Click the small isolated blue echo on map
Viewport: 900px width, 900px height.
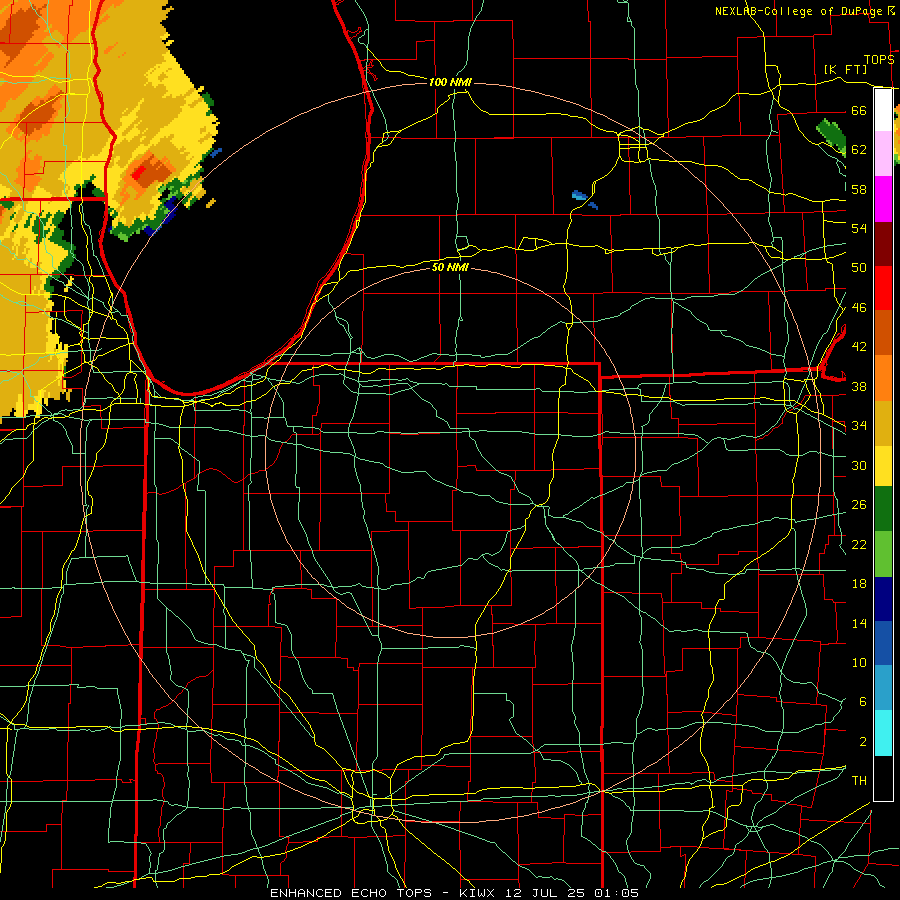(x=581, y=196)
